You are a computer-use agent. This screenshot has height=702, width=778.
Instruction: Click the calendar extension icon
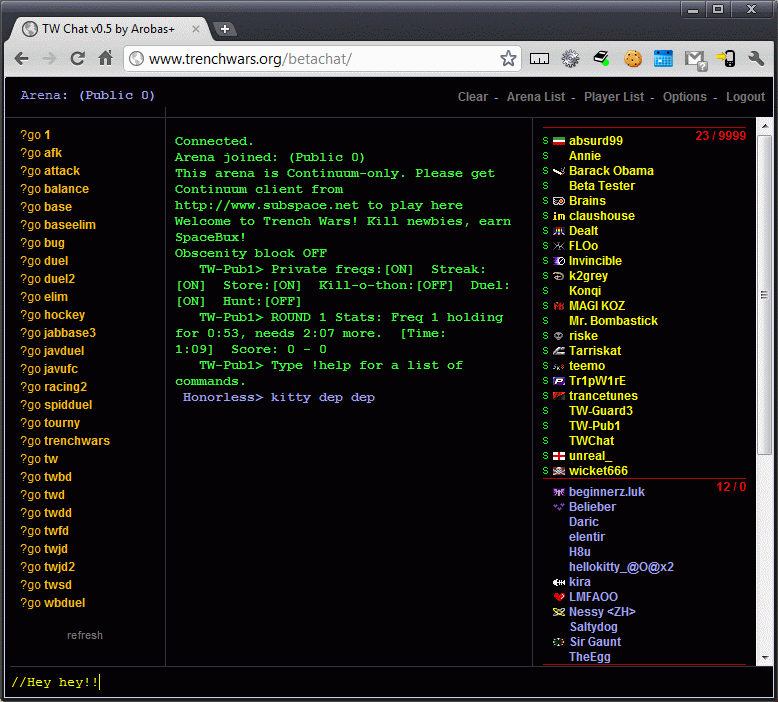tap(663, 59)
